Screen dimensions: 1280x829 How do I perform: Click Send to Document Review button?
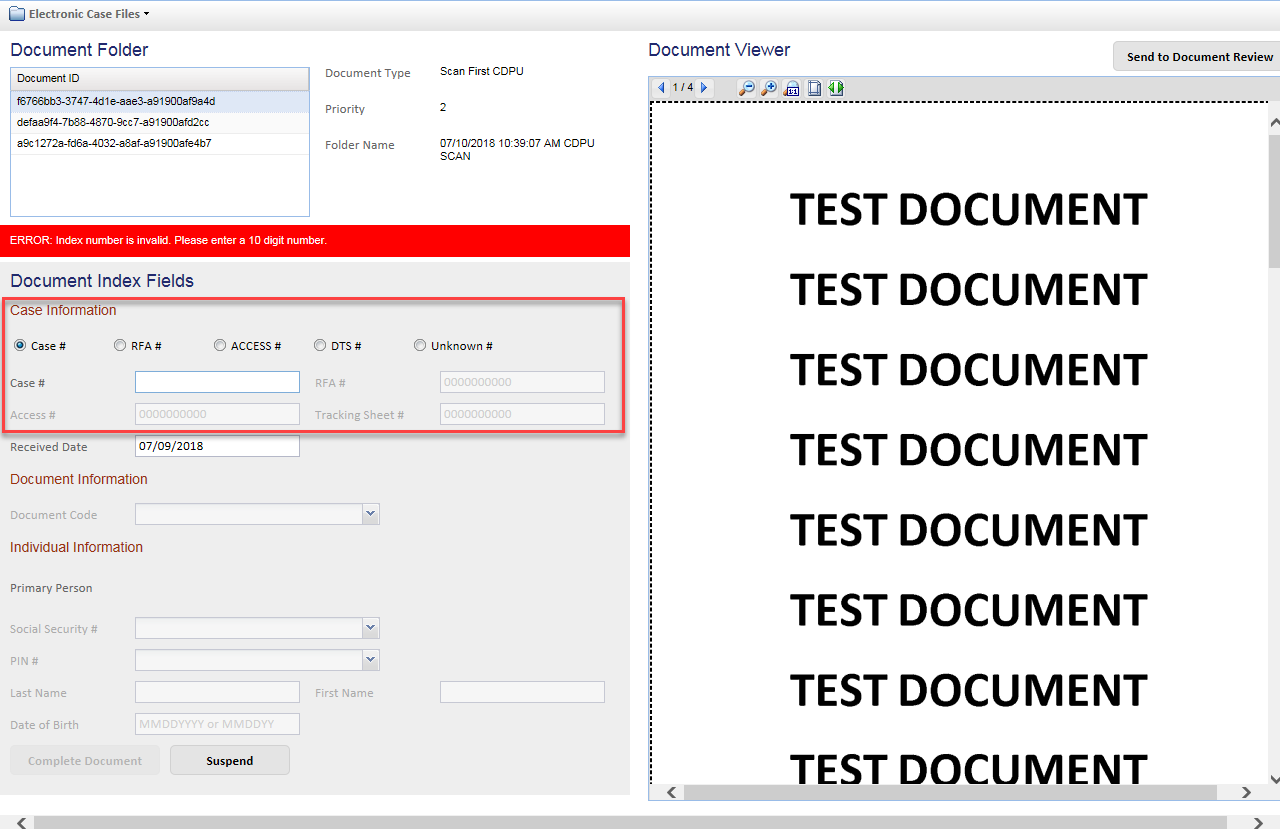coord(1199,57)
